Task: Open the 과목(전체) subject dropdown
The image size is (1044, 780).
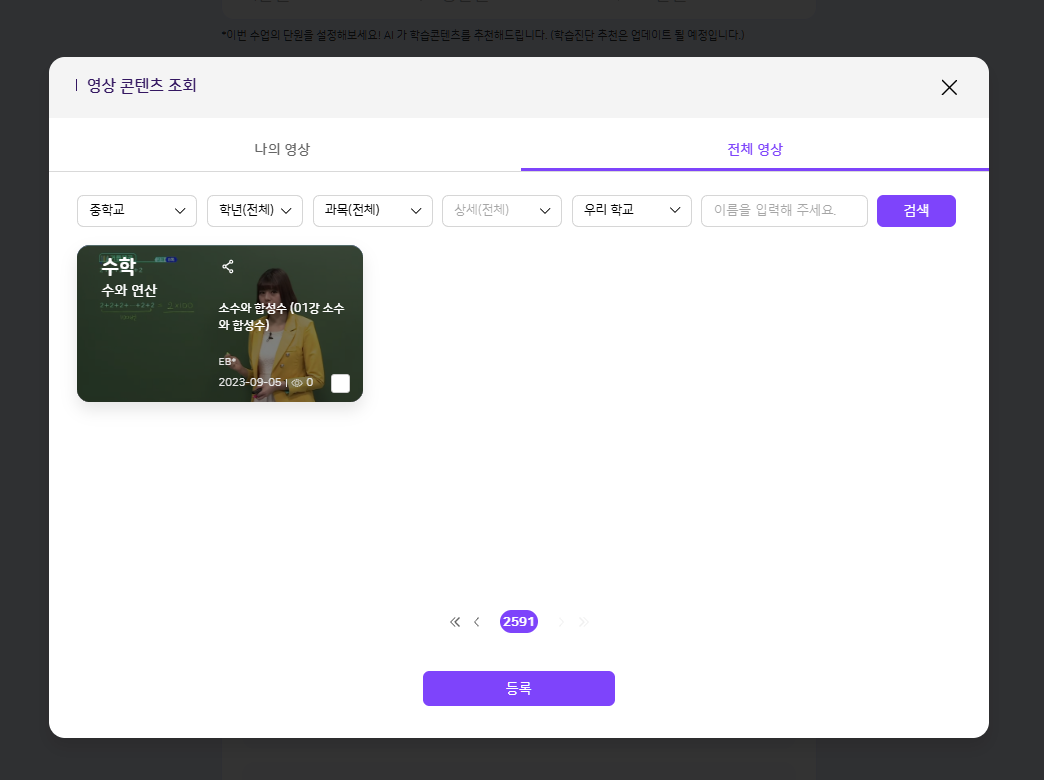Action: coord(372,211)
